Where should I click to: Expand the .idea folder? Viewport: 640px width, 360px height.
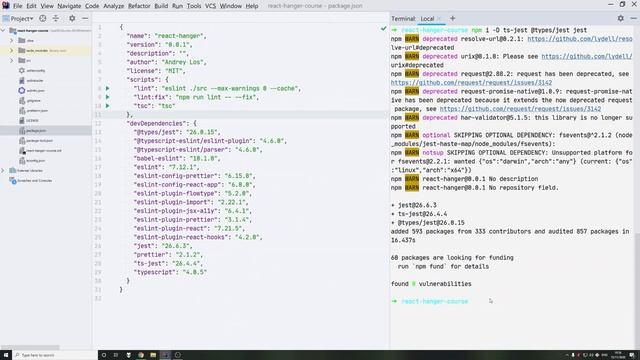tap(11, 40)
